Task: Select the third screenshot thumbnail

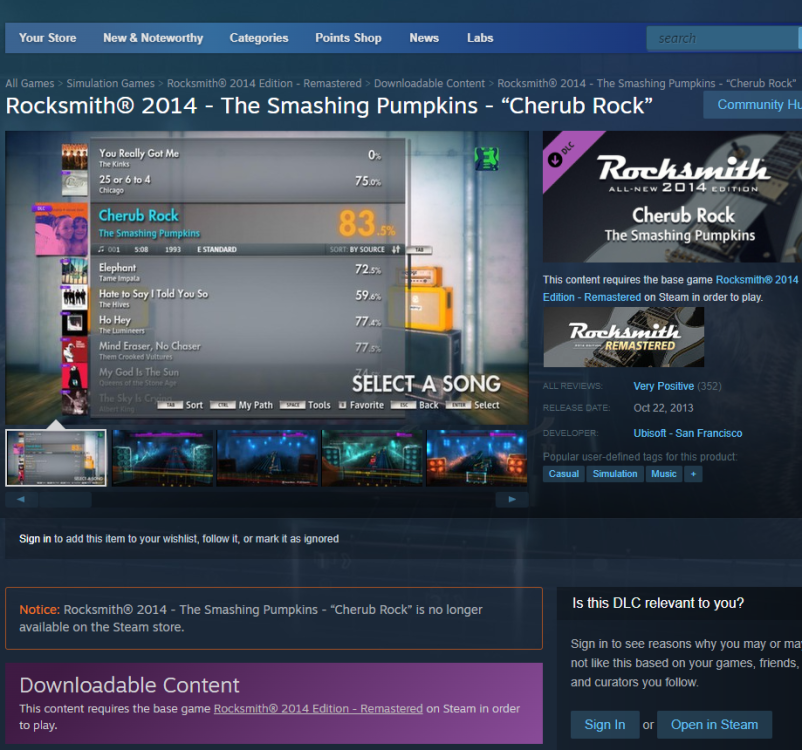Action: tap(268, 458)
